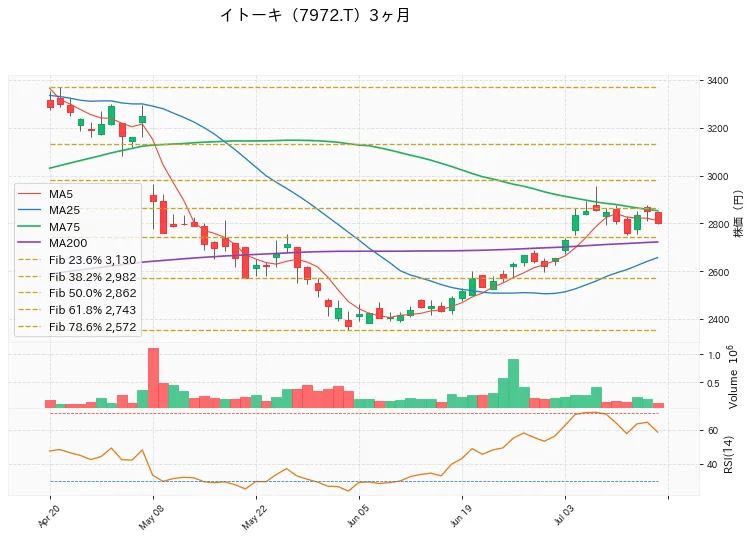Click the chart title イトーキ (7972.T) 3ヶ月
752x539 pixels.
(315, 15)
